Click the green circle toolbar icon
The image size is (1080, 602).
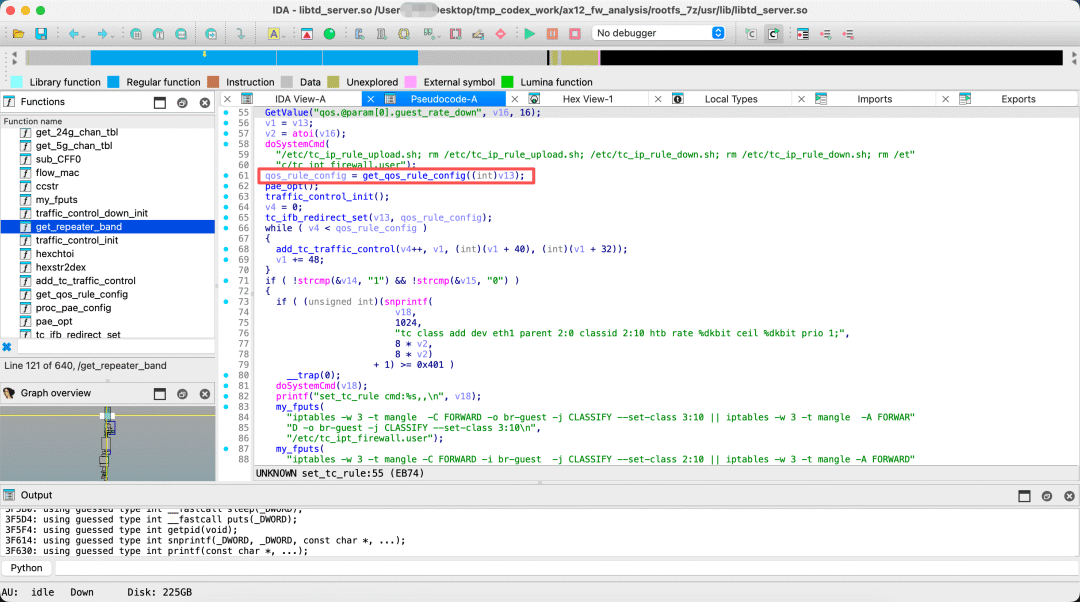click(x=329, y=33)
